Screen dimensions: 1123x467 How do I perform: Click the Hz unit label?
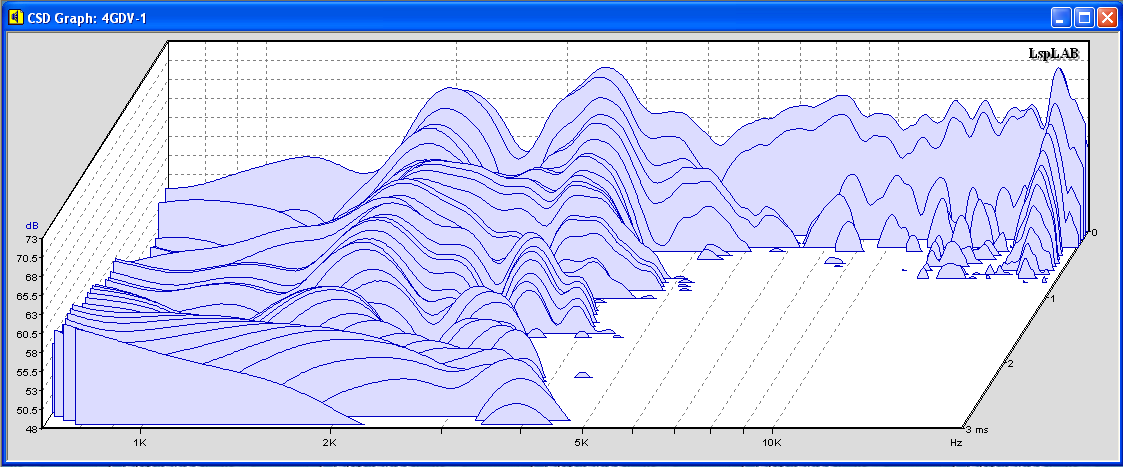955,443
